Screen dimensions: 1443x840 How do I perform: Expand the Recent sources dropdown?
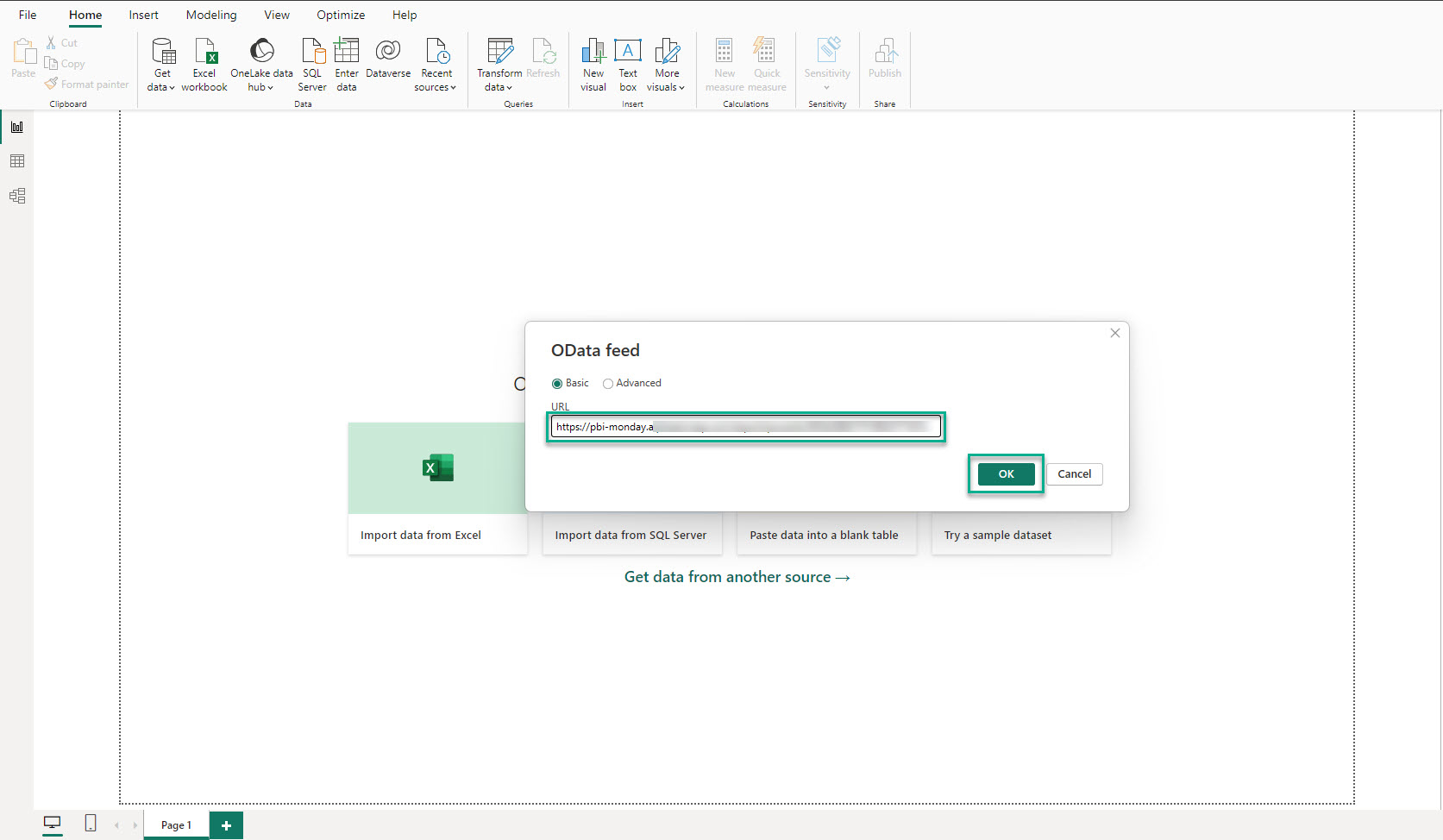click(436, 86)
